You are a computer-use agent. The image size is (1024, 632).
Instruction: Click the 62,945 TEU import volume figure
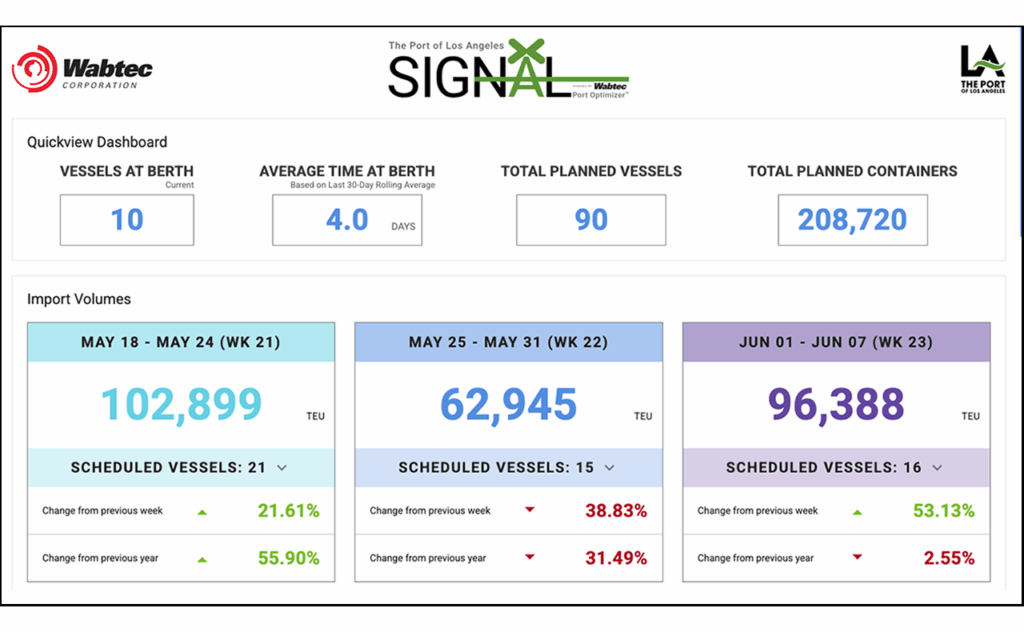(509, 405)
